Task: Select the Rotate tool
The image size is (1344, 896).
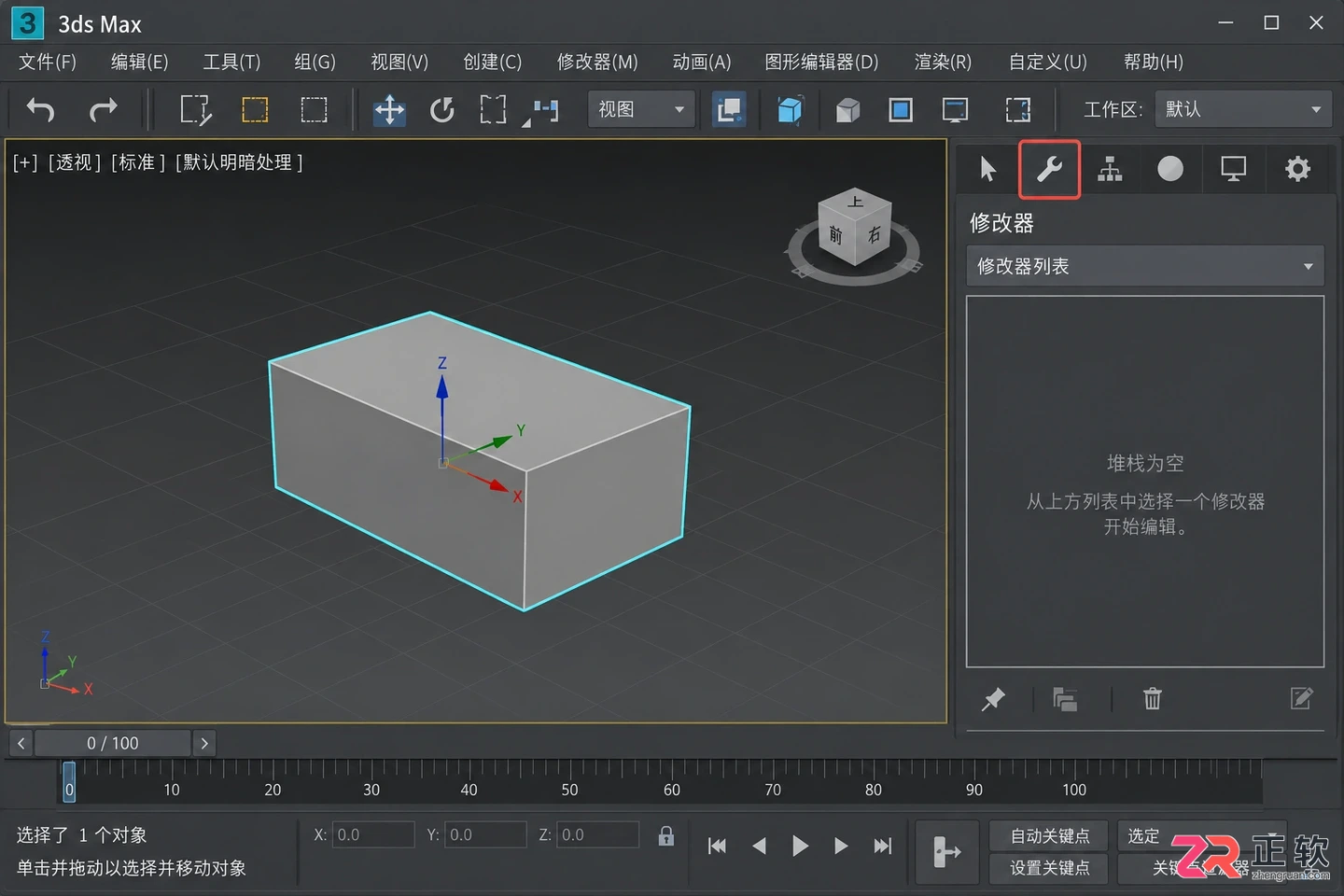Action: (x=442, y=110)
